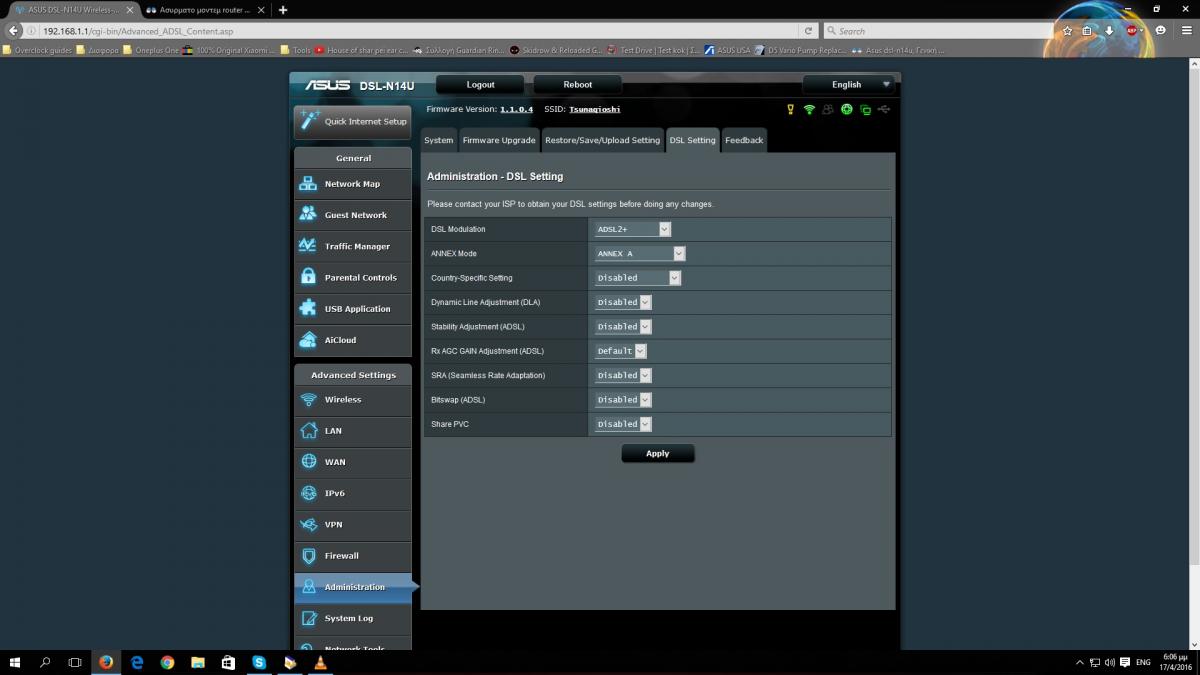Image resolution: width=1200 pixels, height=675 pixels.
Task: Click the green internet globe status icon
Action: 847,110
